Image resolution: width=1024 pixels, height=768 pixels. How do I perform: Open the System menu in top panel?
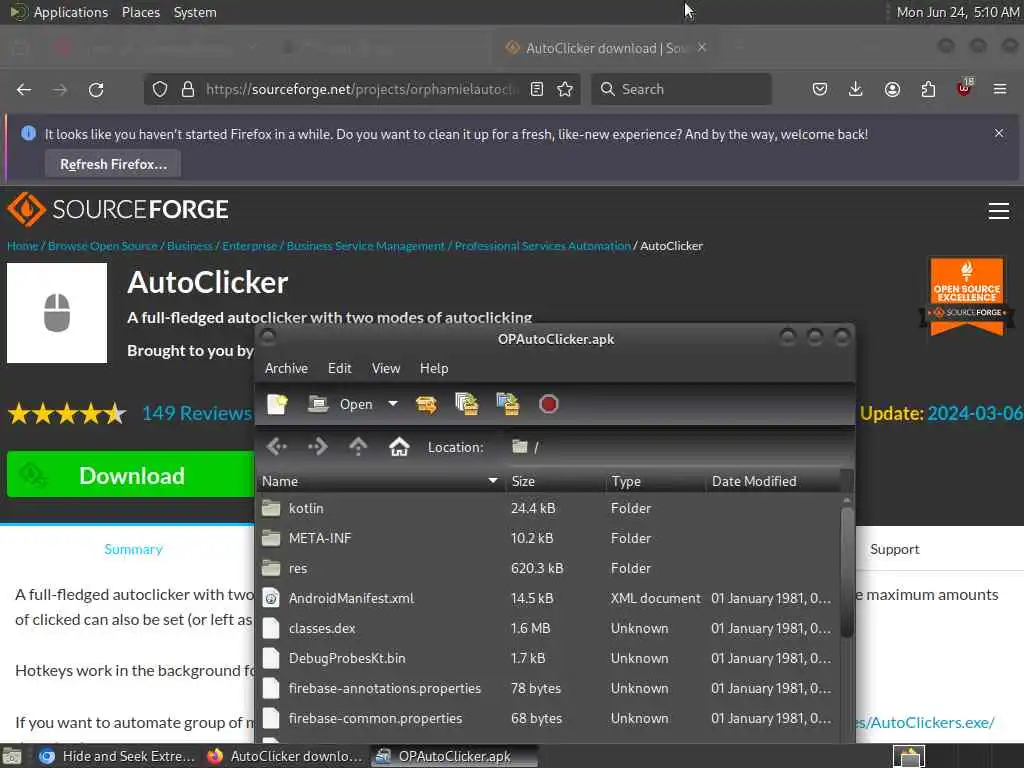point(195,12)
